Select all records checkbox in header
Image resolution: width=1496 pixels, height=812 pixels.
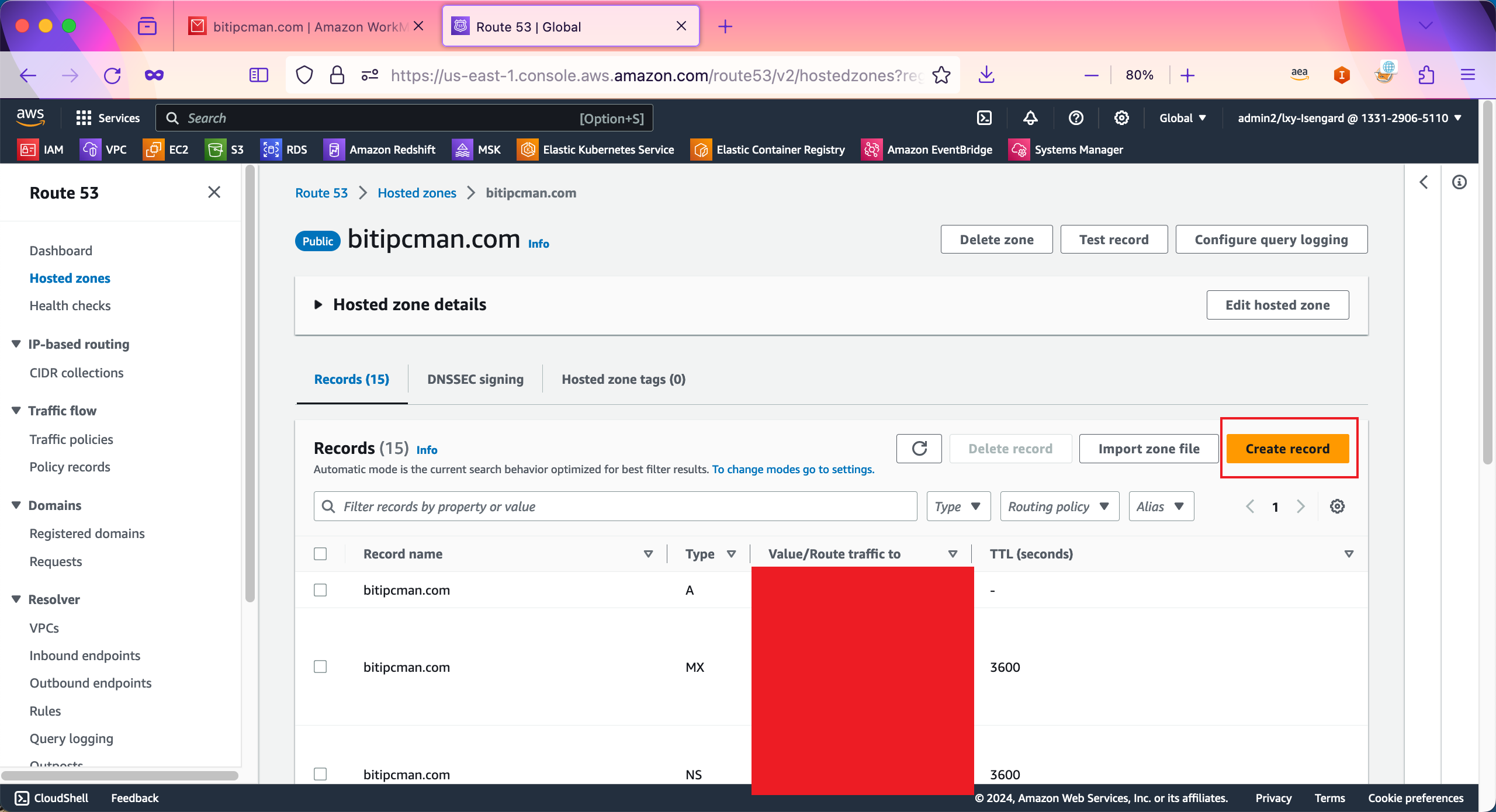coord(320,554)
